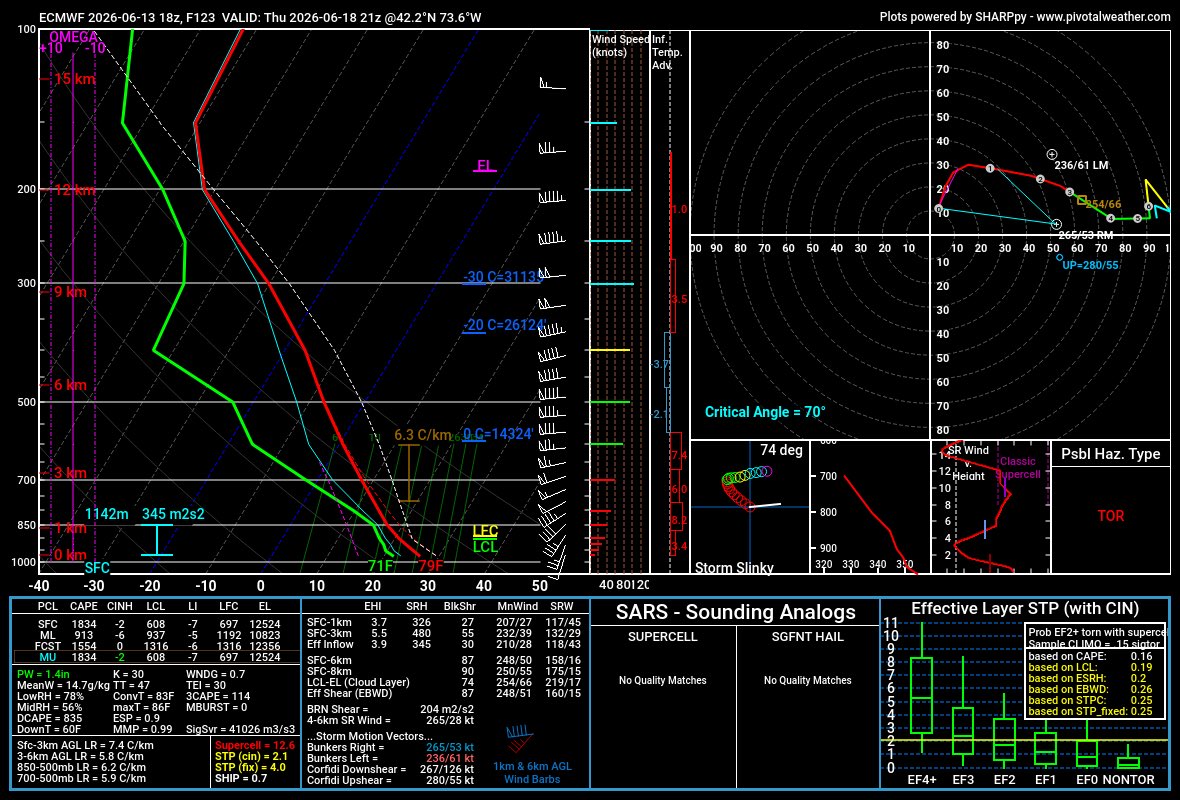Select the 79F surface temperature value
This screenshot has height=800, width=1180.
431,566
